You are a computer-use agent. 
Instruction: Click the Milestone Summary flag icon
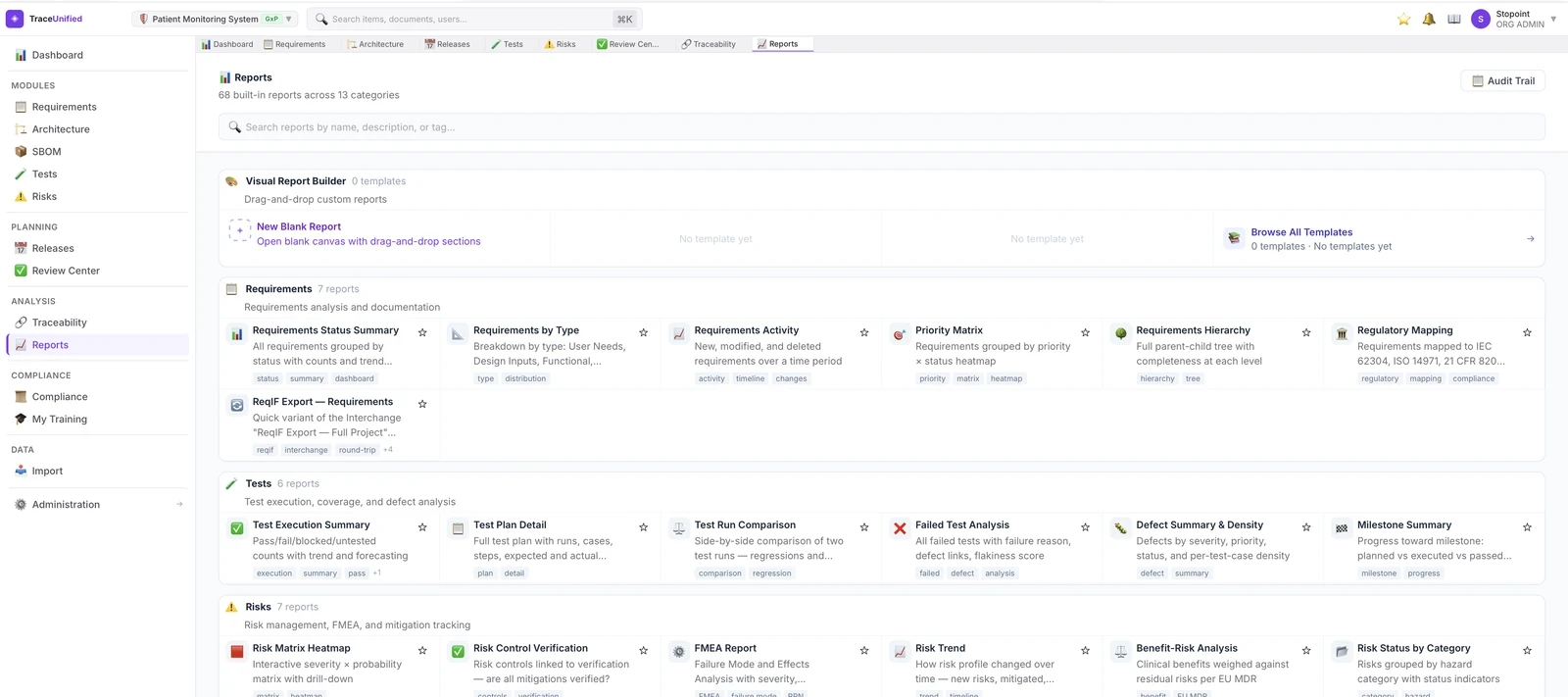pos(1342,528)
